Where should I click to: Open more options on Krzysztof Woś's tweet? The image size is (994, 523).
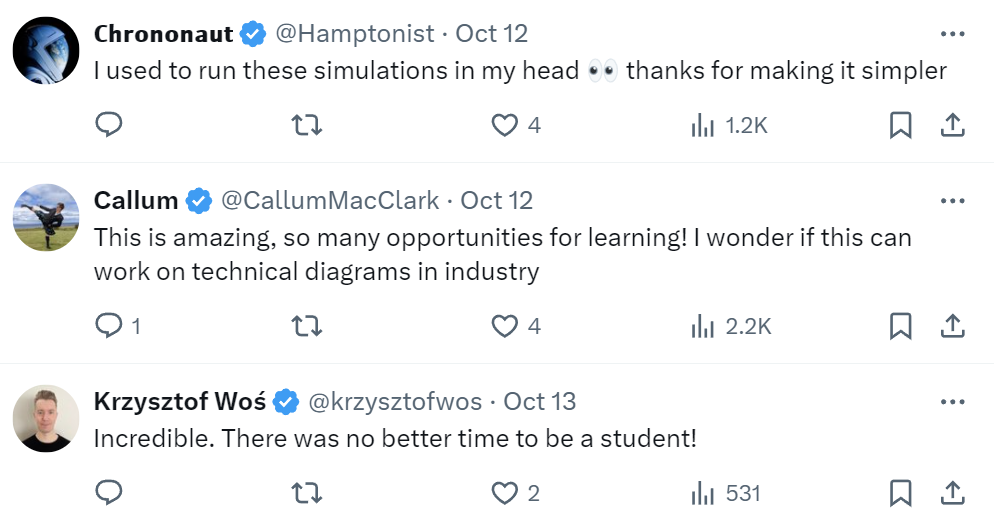pyautogui.click(x=953, y=401)
